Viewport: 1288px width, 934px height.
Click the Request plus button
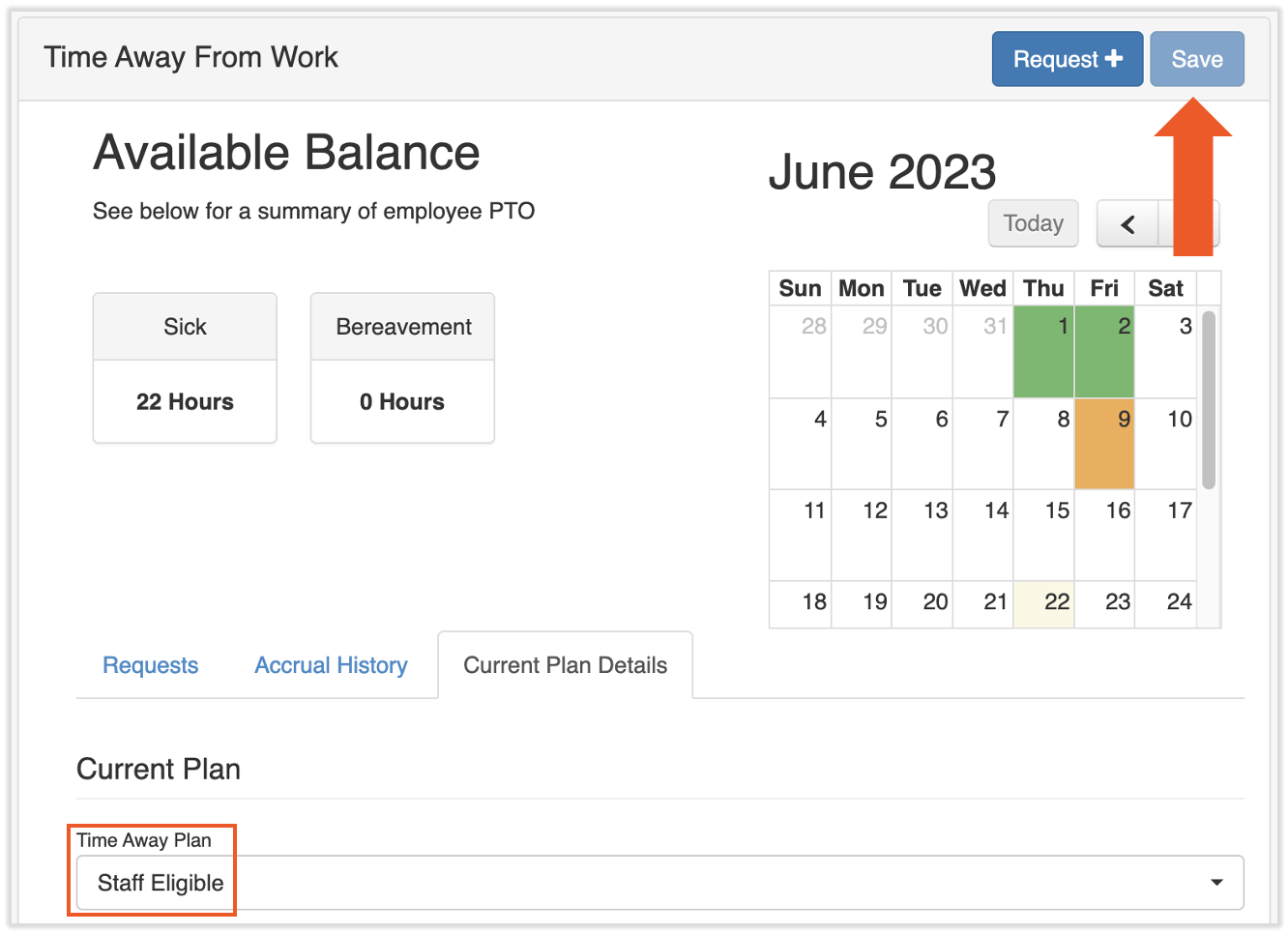pos(1067,59)
